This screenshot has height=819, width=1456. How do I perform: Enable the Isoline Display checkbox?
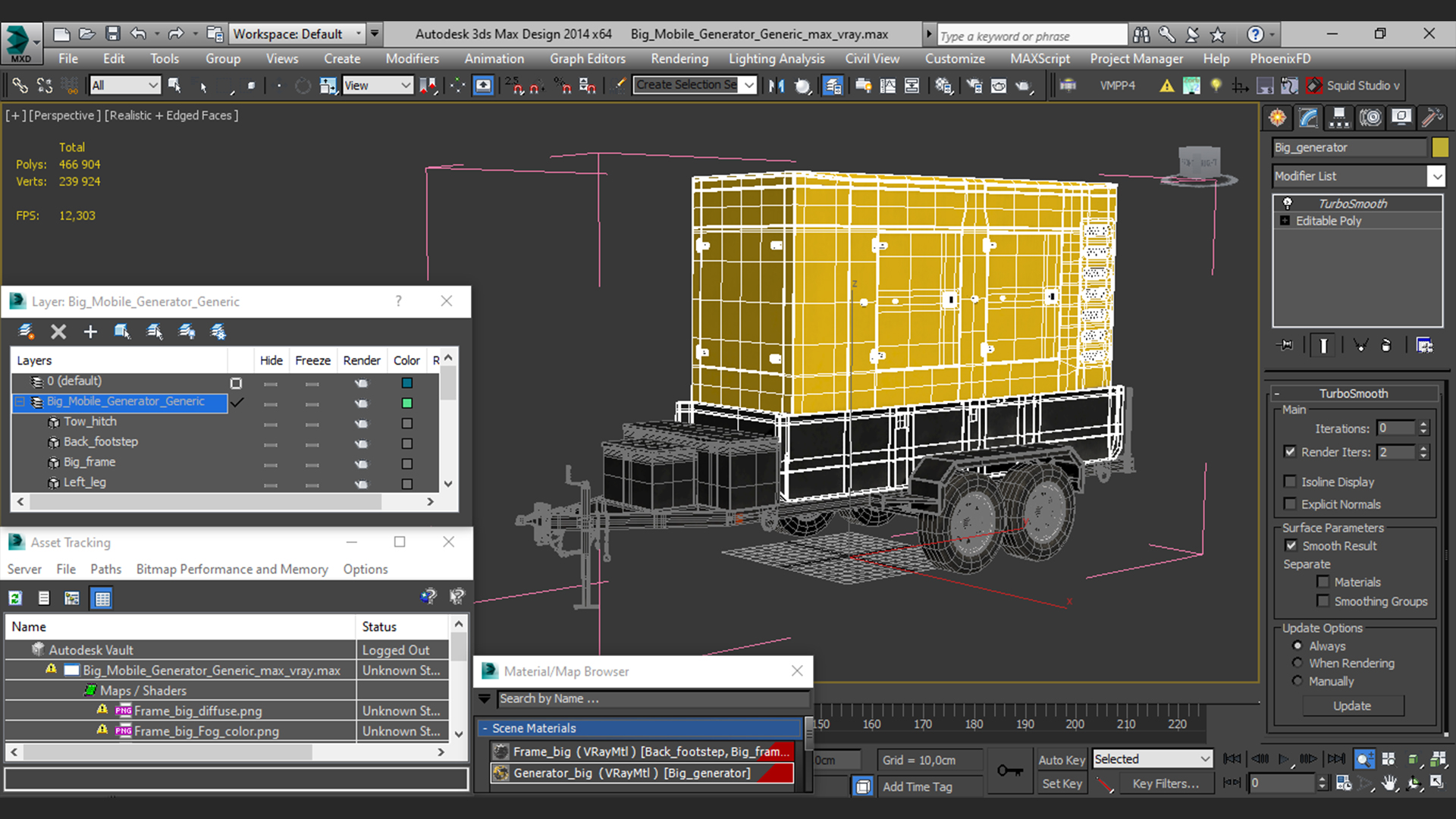pyautogui.click(x=1290, y=482)
